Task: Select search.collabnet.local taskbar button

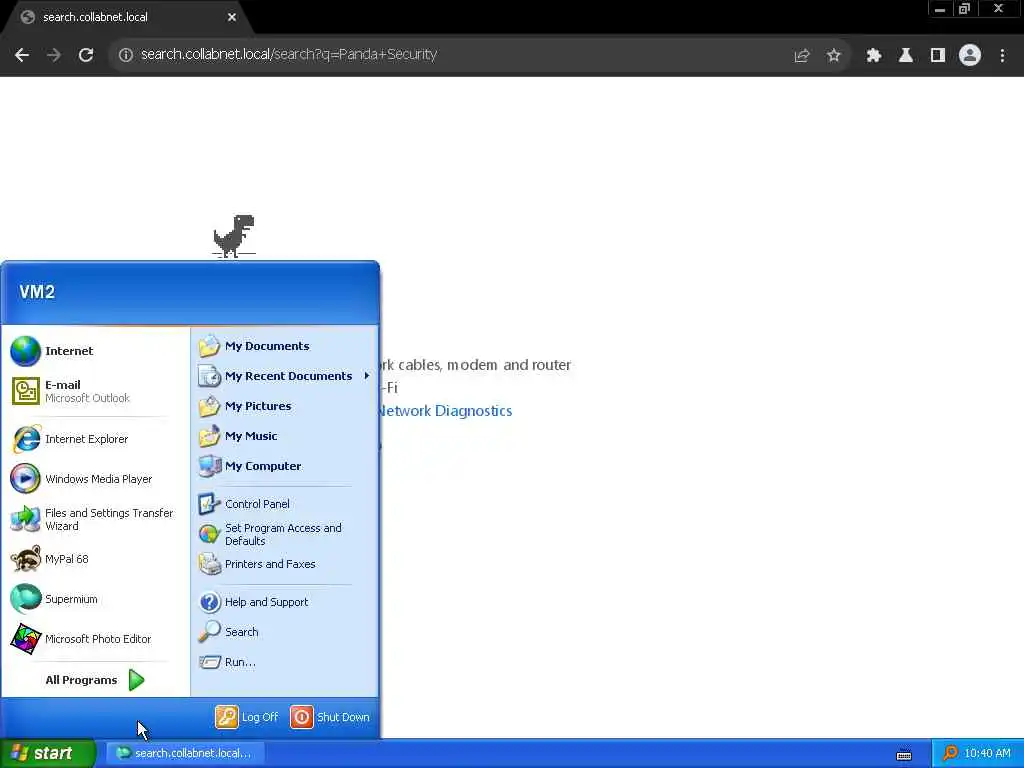Action: (185, 753)
